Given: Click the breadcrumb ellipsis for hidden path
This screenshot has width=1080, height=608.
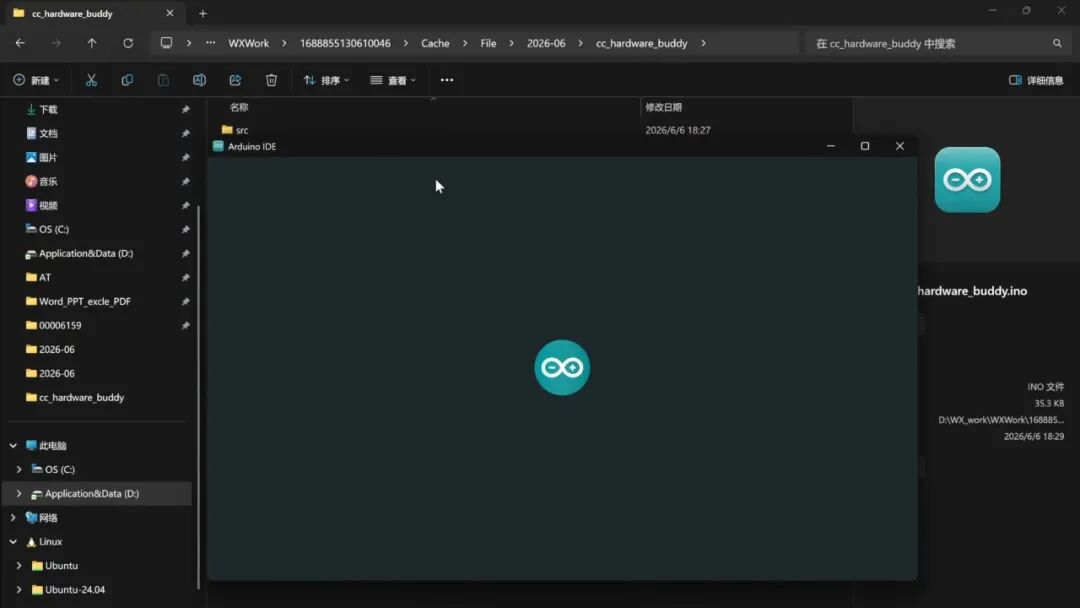Looking at the screenshot, I should pos(210,43).
